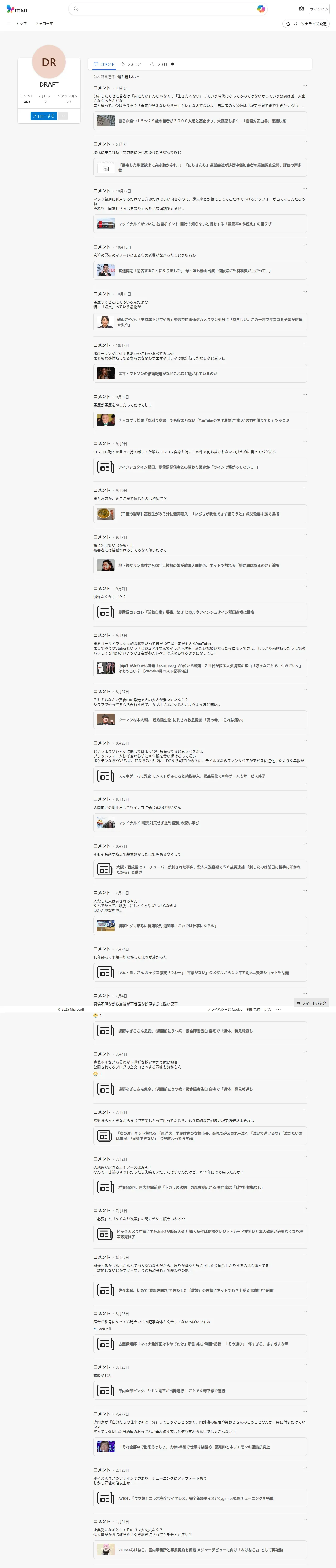336x1568 pixels.
Task: Open options menu for the 10月12日 comment
Action: pos(304,188)
